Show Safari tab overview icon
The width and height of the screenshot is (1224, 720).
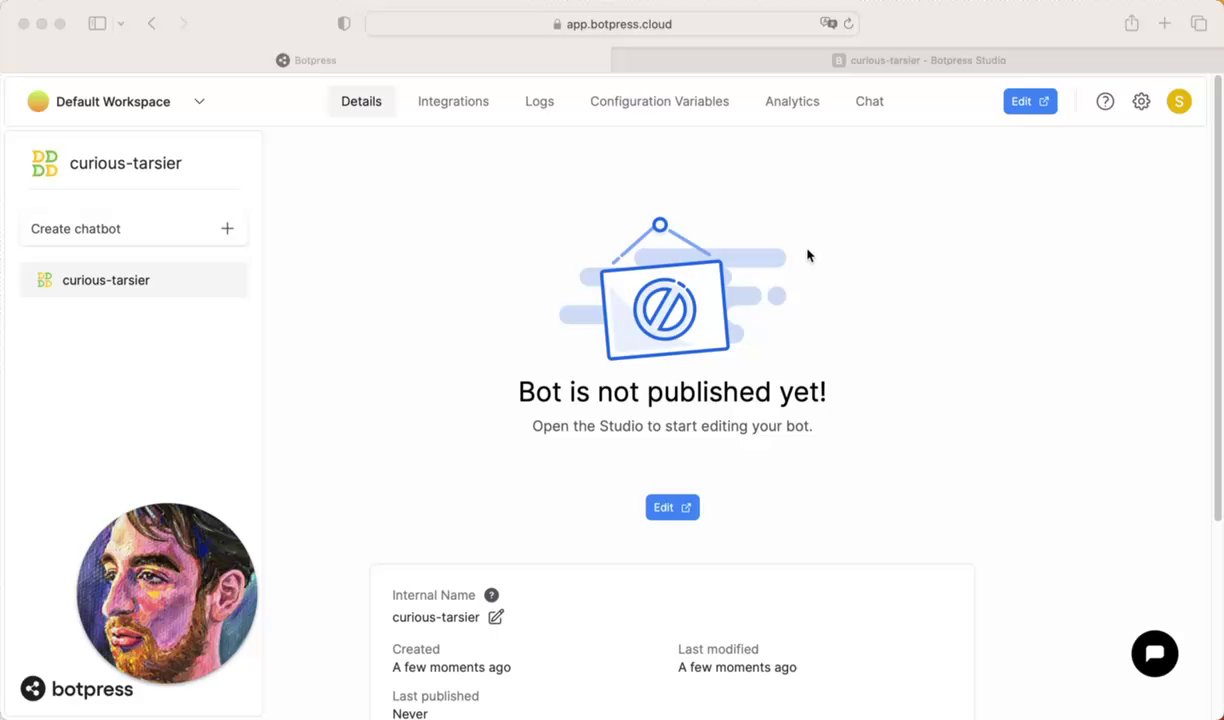1198,23
